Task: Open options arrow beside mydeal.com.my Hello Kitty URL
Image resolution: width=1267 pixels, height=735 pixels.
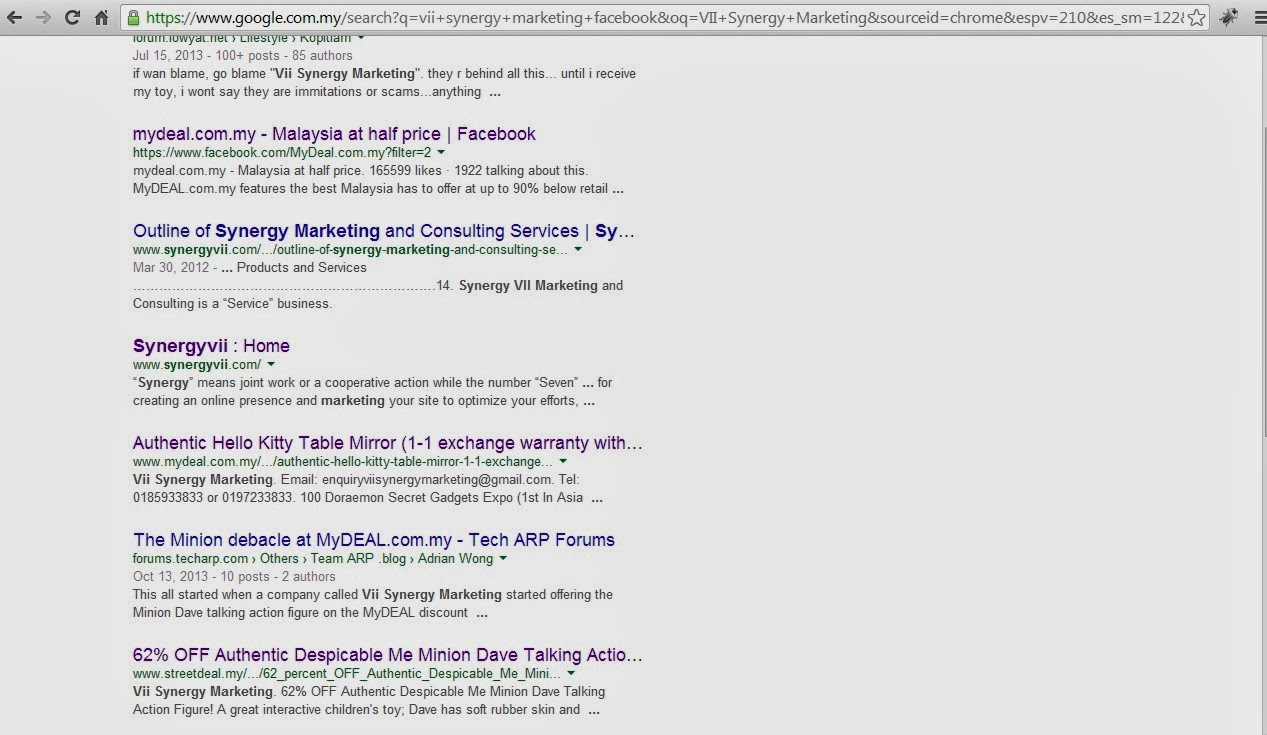Action: (563, 462)
